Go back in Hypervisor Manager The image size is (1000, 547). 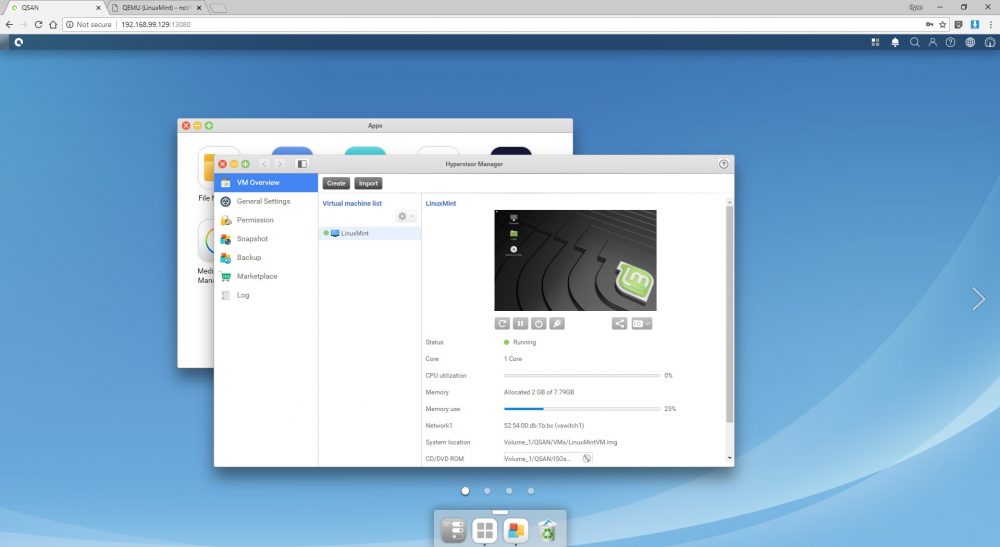point(265,164)
